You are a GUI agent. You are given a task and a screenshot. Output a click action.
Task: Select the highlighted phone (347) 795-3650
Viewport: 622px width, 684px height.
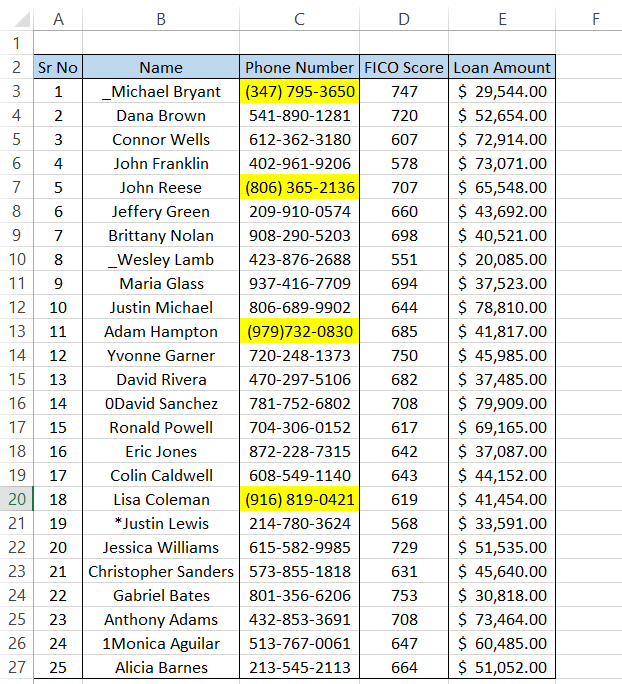[299, 91]
